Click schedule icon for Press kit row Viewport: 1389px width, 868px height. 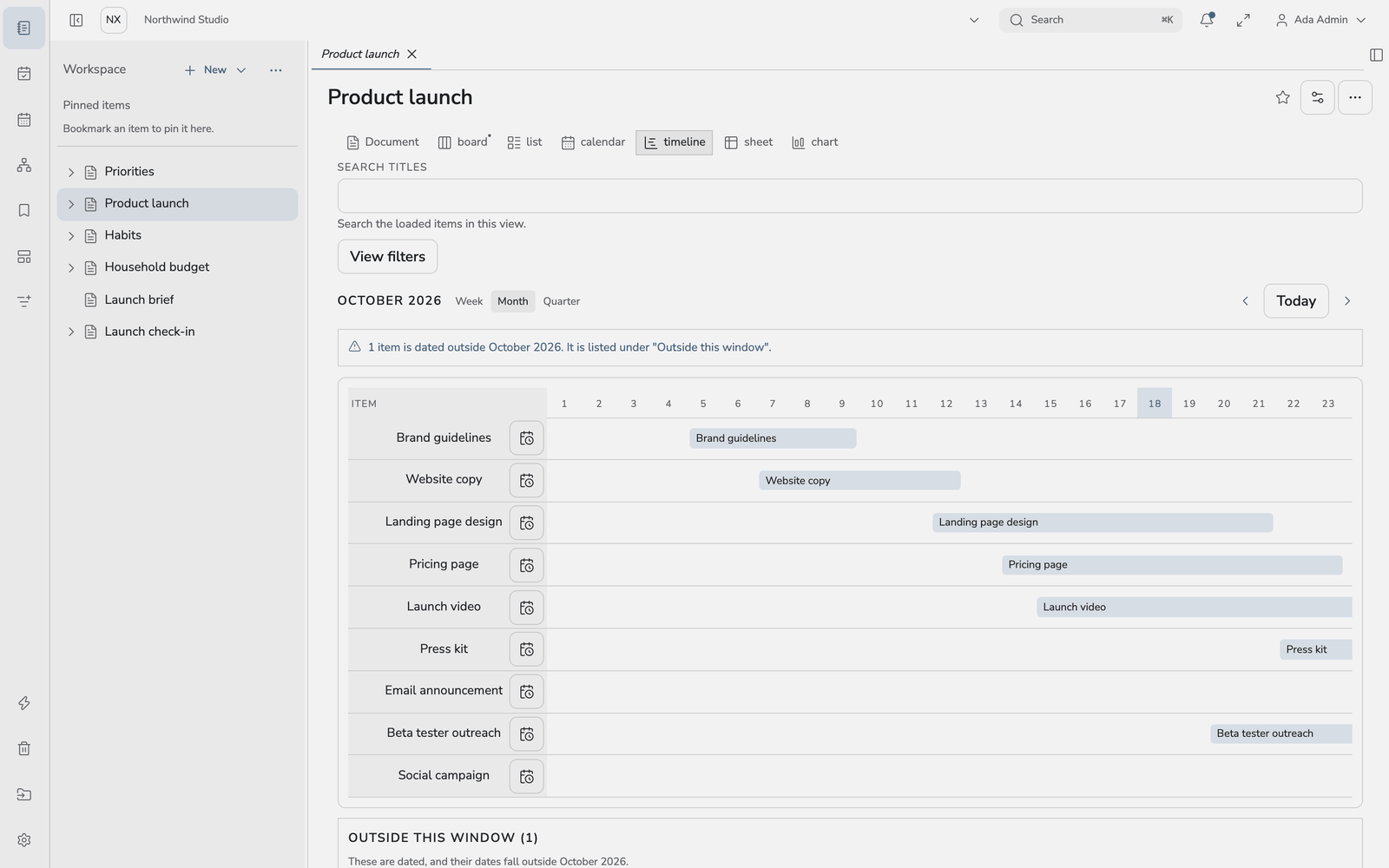point(526,650)
